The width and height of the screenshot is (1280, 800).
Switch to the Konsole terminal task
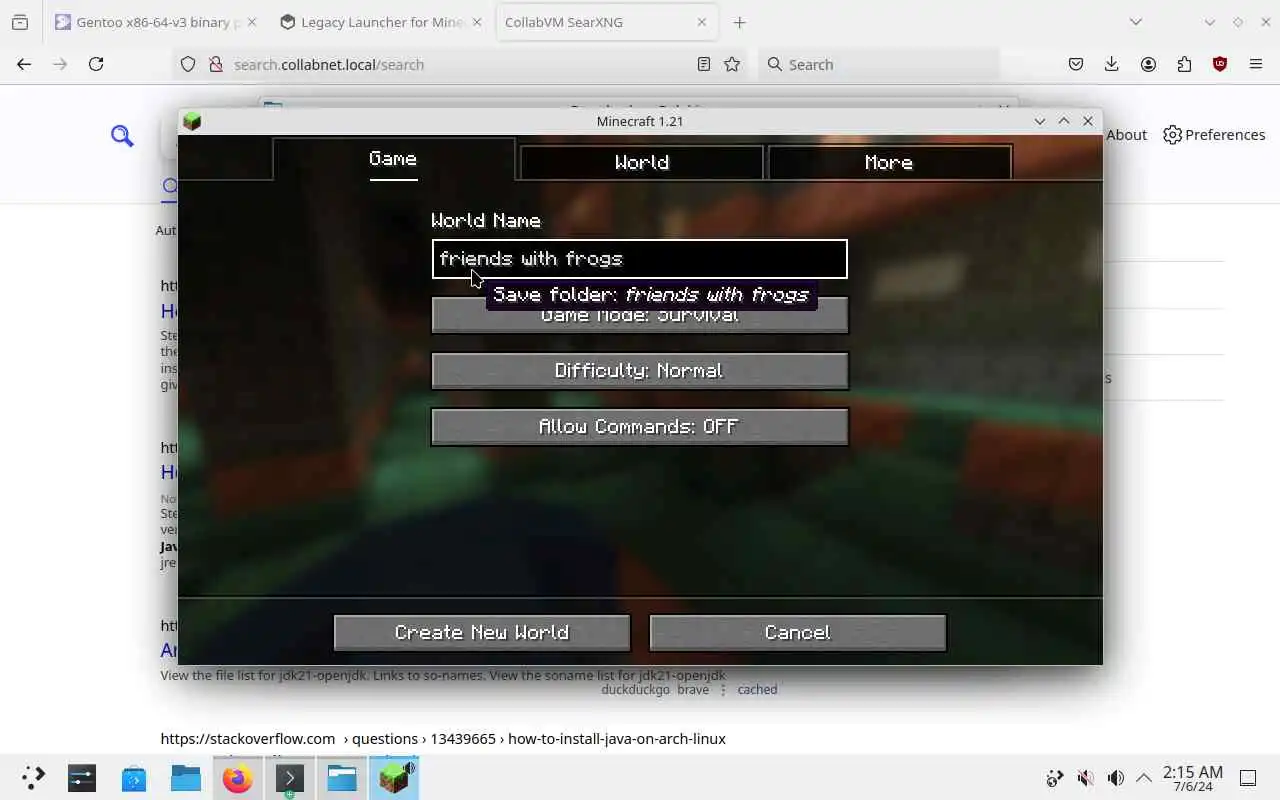(290, 778)
